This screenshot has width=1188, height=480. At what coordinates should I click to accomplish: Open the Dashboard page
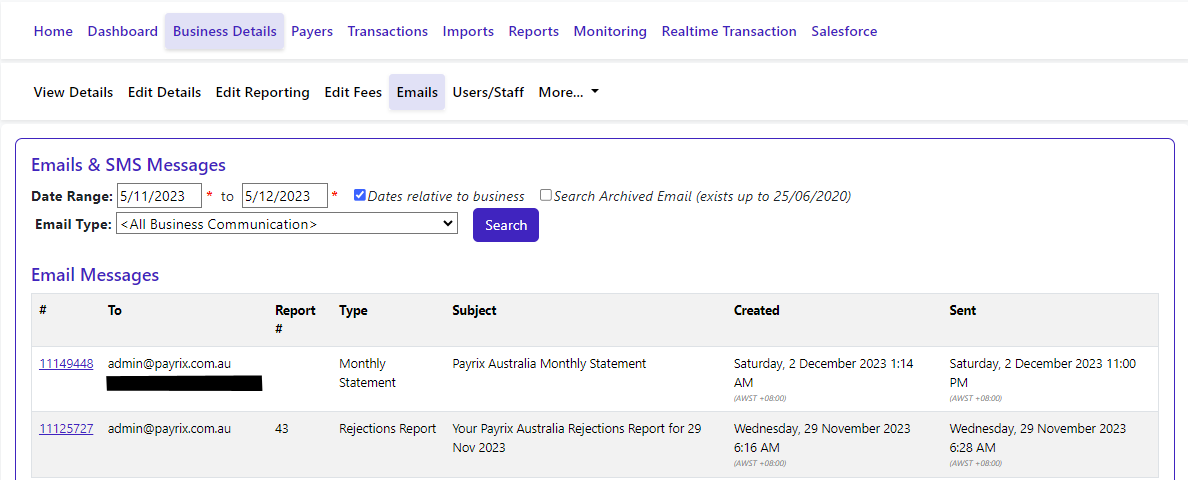pyautogui.click(x=123, y=31)
